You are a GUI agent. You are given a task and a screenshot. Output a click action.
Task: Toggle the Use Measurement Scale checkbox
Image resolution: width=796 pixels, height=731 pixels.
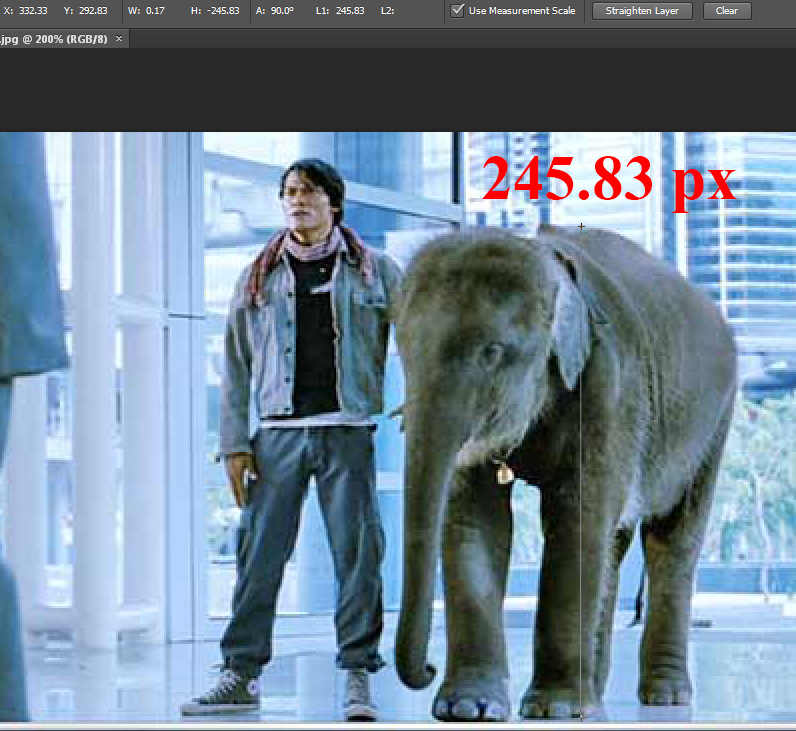457,10
